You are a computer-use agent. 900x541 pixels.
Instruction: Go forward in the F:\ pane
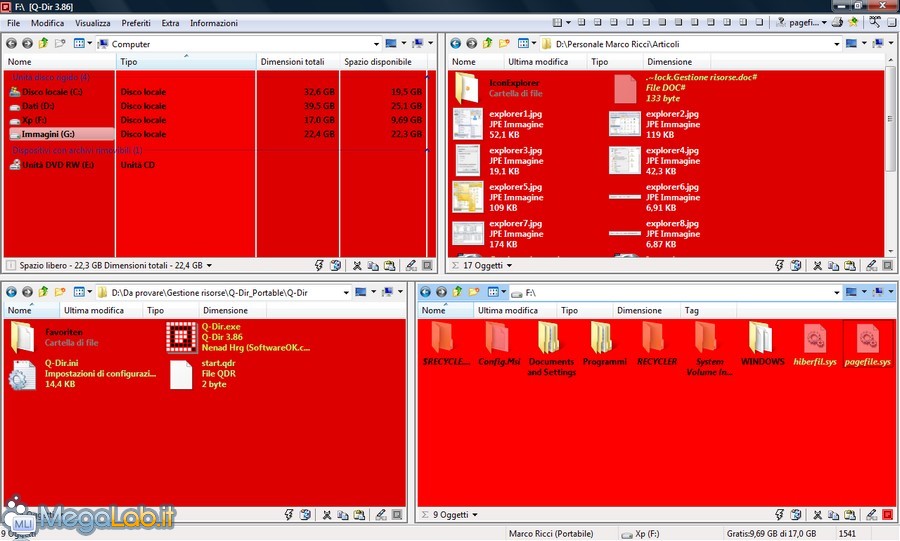(441, 292)
